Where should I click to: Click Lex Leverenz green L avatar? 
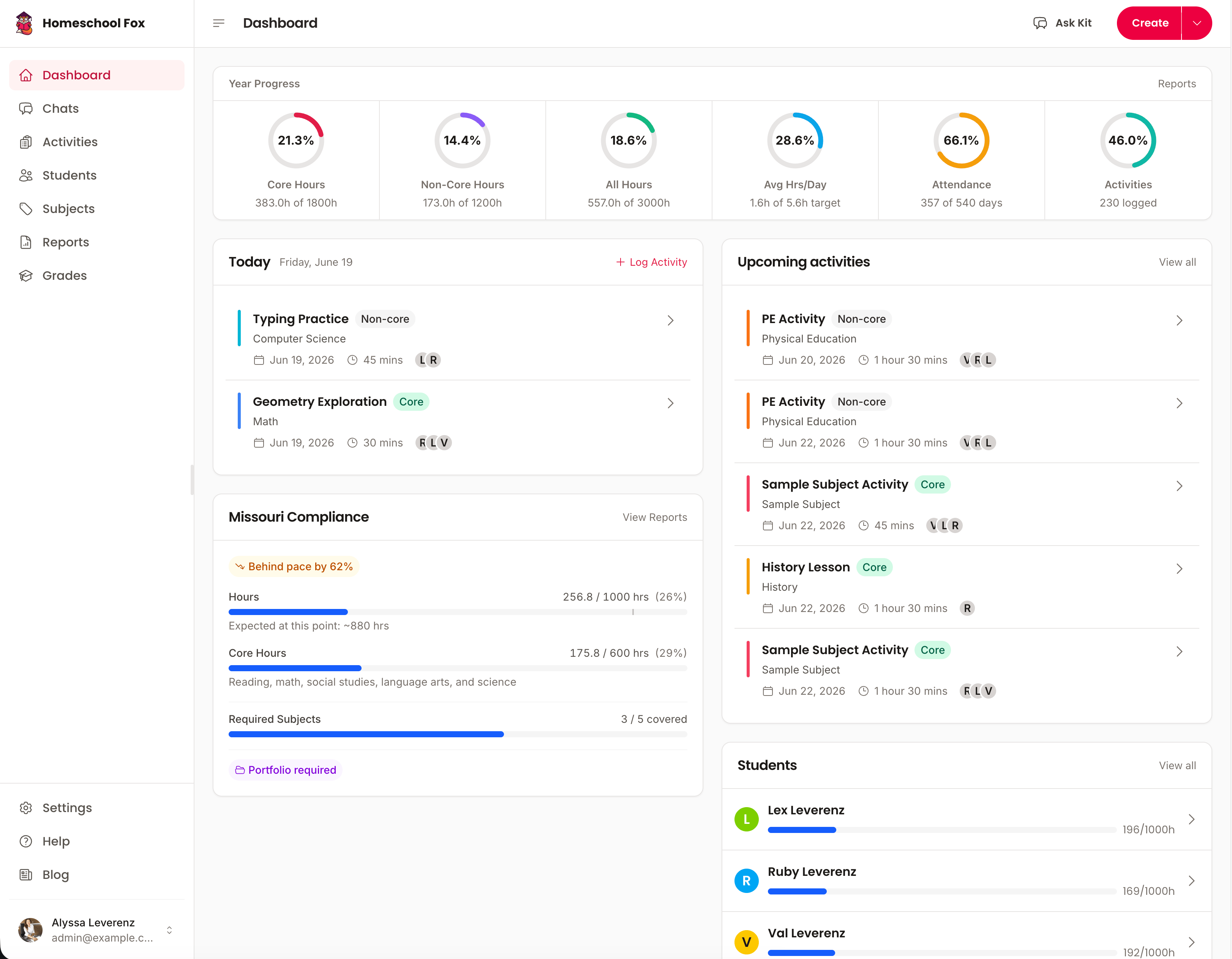[x=746, y=819]
